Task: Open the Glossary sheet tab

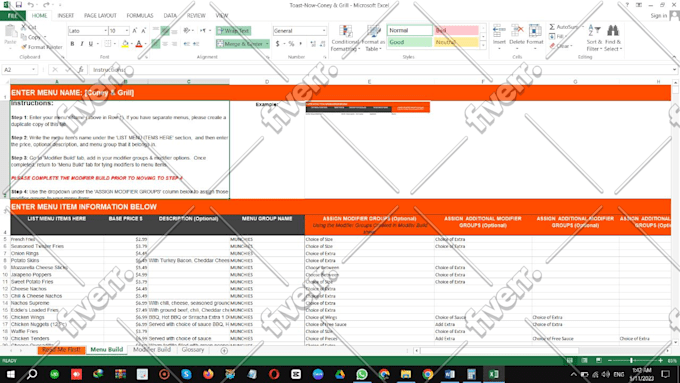Action: 193,350
